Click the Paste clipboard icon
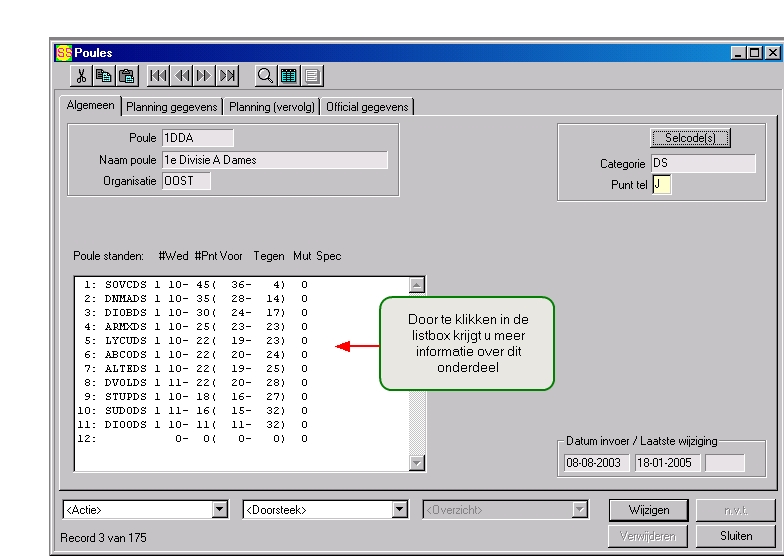Image resolution: width=784 pixels, height=556 pixels. (x=126, y=74)
